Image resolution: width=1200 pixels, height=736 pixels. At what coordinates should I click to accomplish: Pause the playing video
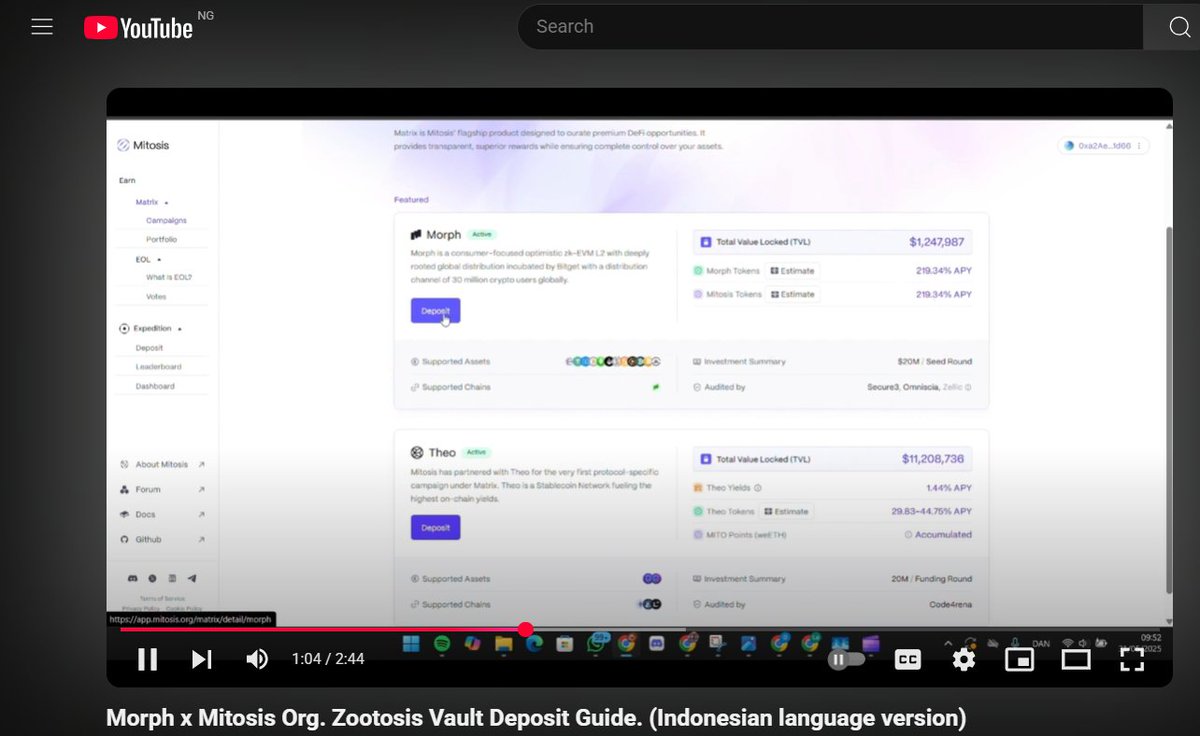coord(147,659)
